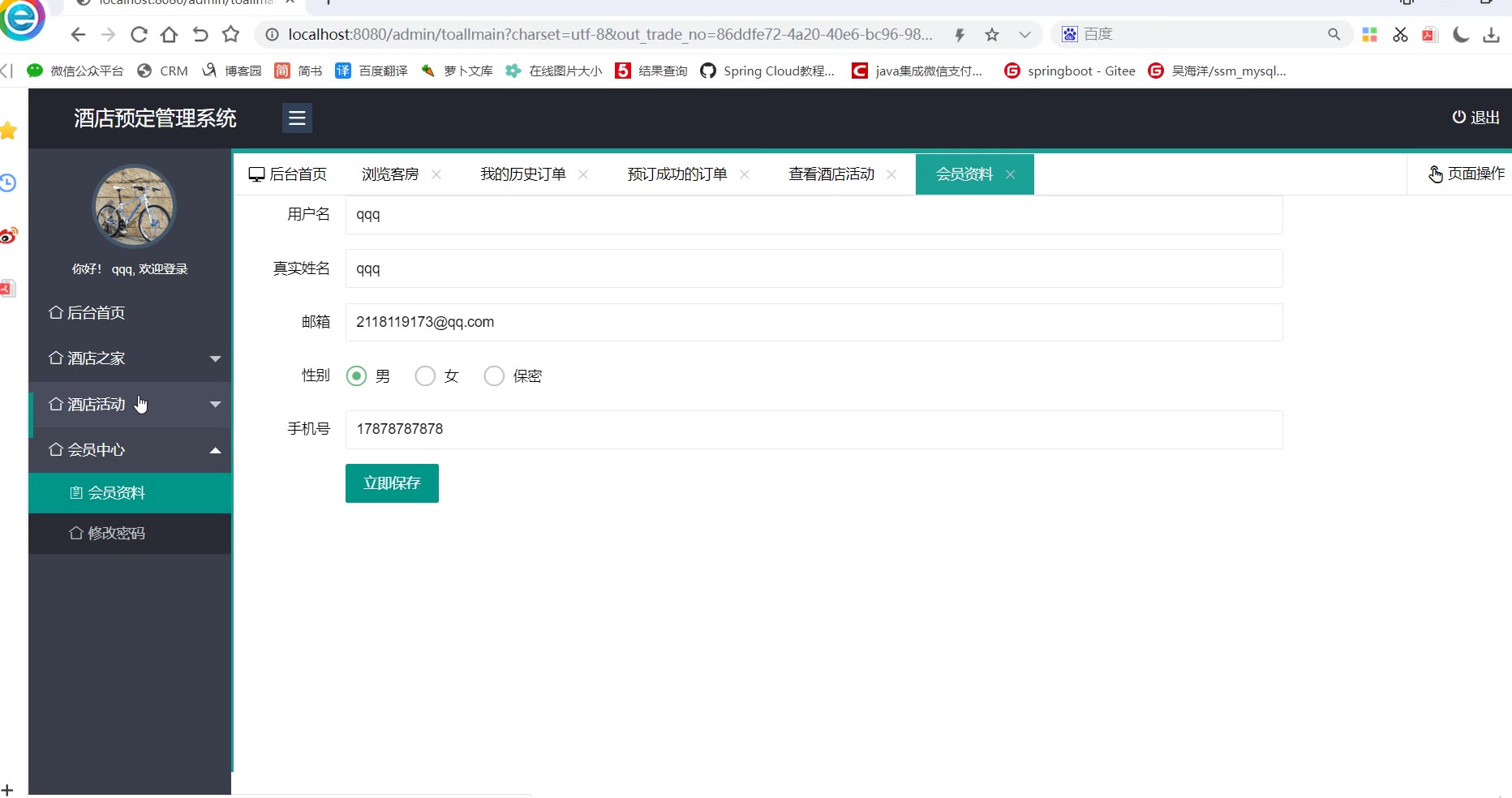
Task: Open Weibo icon in browser sidebar
Action: tap(8, 236)
